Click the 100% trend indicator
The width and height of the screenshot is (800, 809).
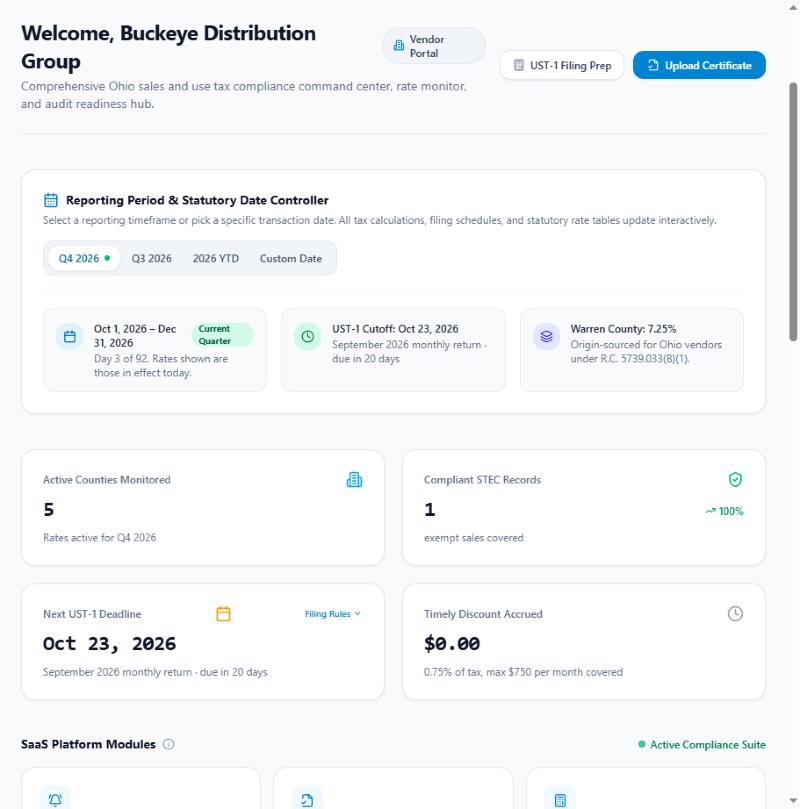pyautogui.click(x=724, y=511)
